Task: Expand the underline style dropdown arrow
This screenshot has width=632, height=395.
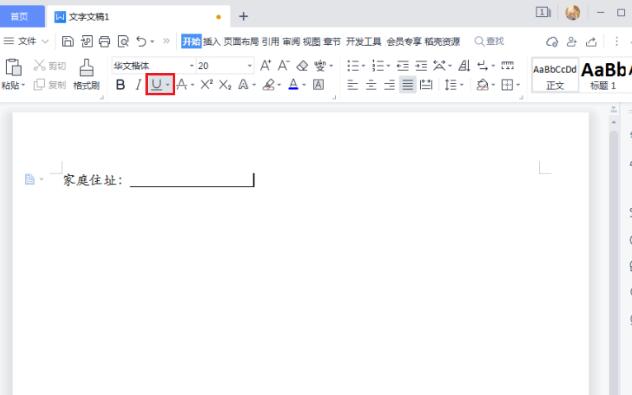Action: pyautogui.click(x=168, y=85)
